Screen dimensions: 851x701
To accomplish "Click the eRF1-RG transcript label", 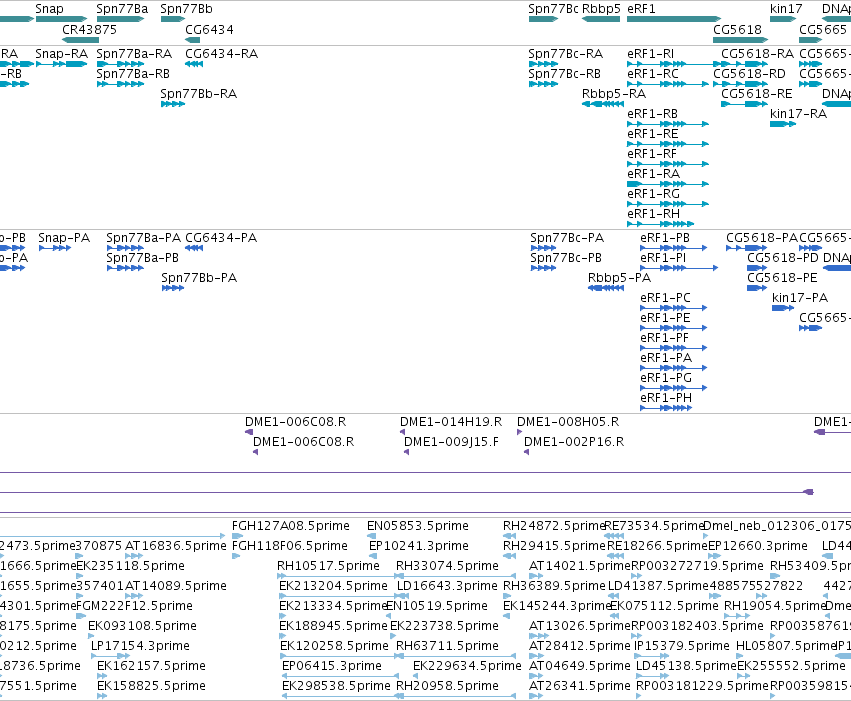I will (653, 194).
